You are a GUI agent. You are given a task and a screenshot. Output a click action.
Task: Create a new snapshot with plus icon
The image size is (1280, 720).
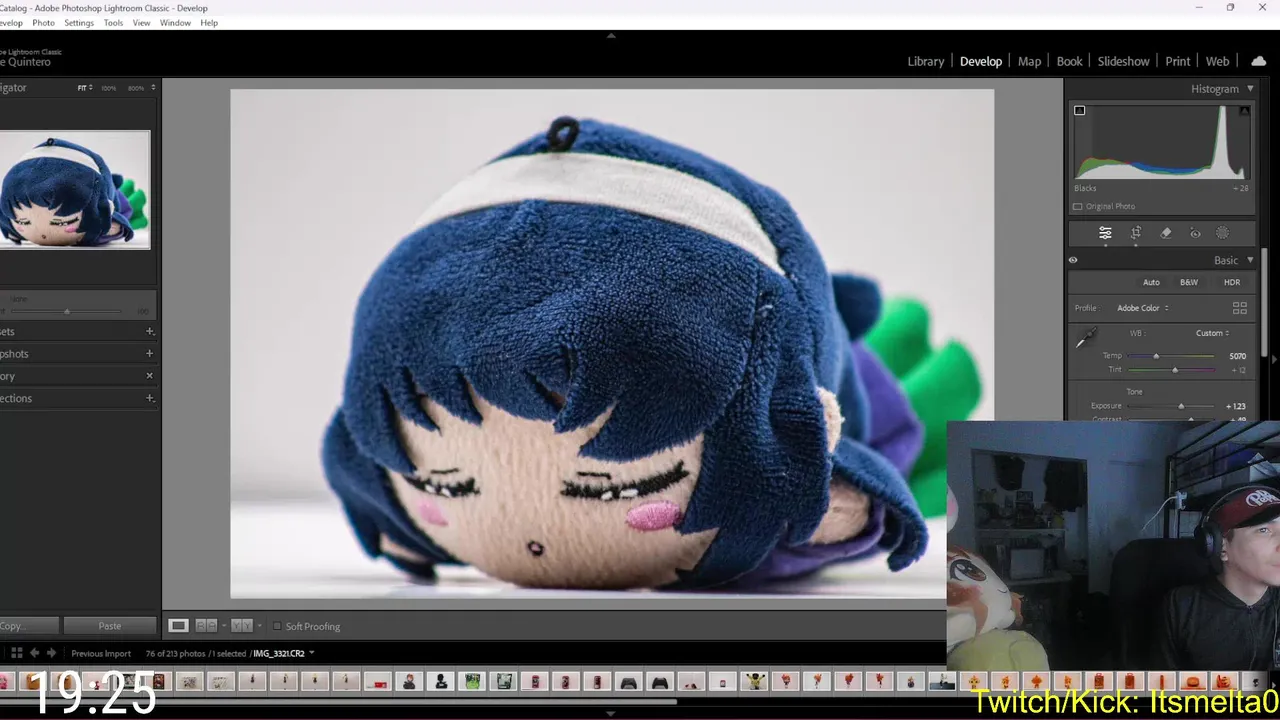(150, 354)
